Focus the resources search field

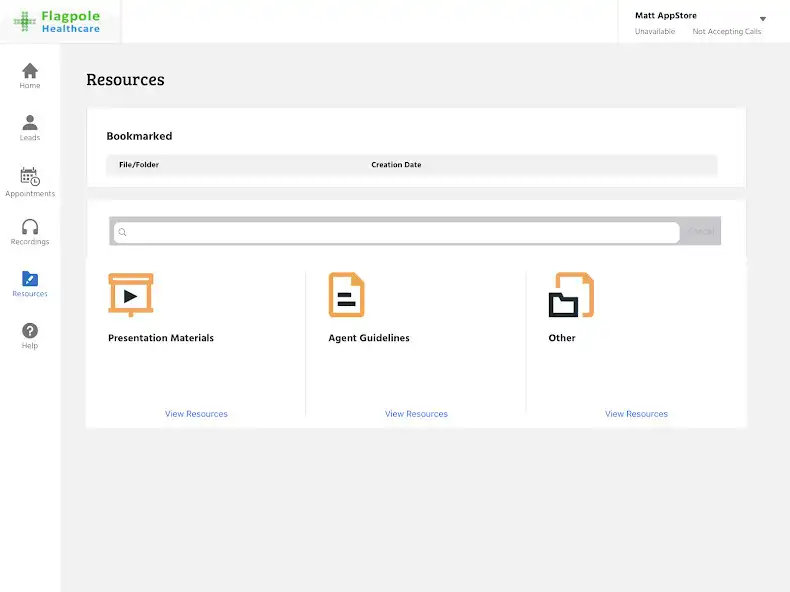(400, 232)
